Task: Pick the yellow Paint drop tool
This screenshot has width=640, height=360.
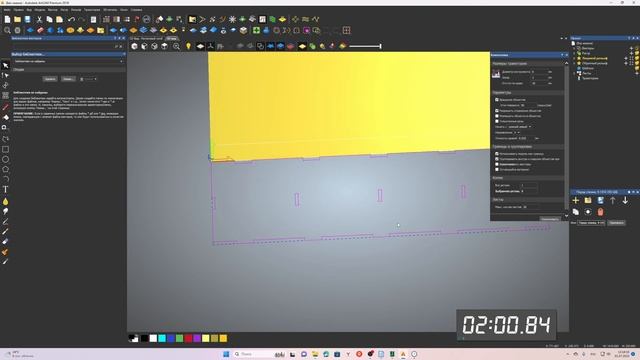Action: pyautogui.click(x=5, y=201)
